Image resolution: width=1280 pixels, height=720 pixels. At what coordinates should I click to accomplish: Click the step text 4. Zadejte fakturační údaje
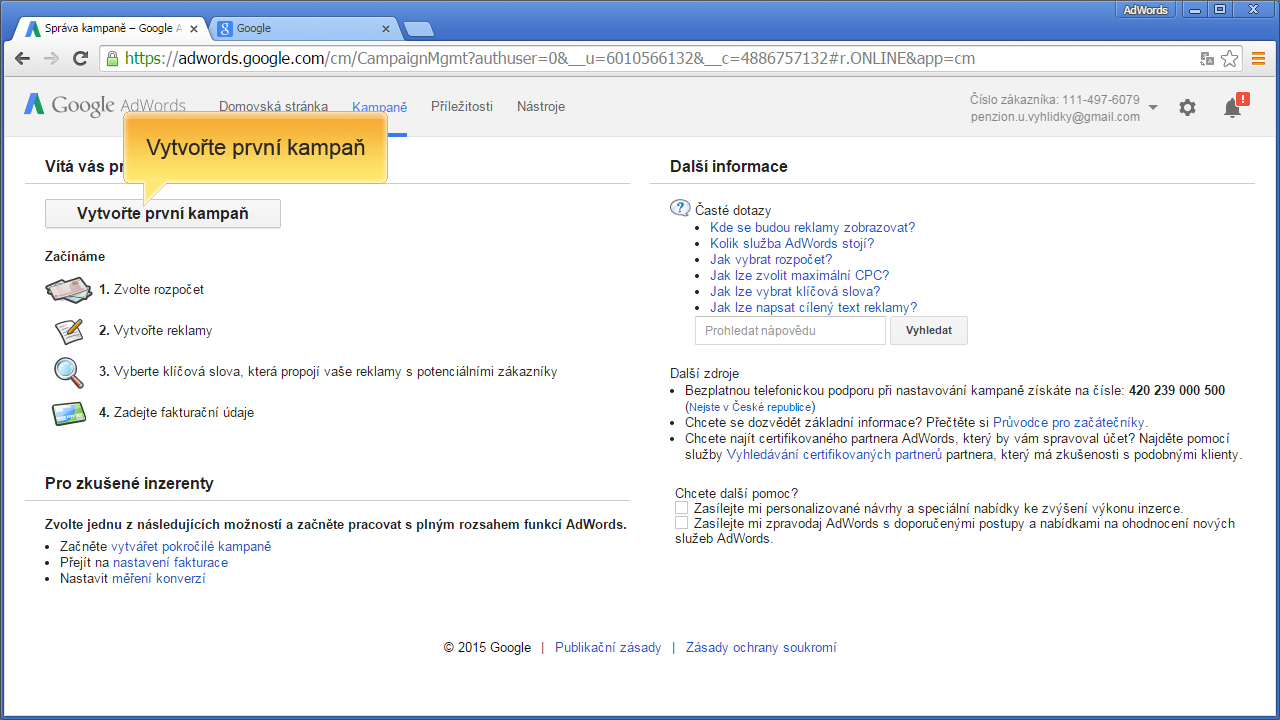pyautogui.click(x=176, y=412)
